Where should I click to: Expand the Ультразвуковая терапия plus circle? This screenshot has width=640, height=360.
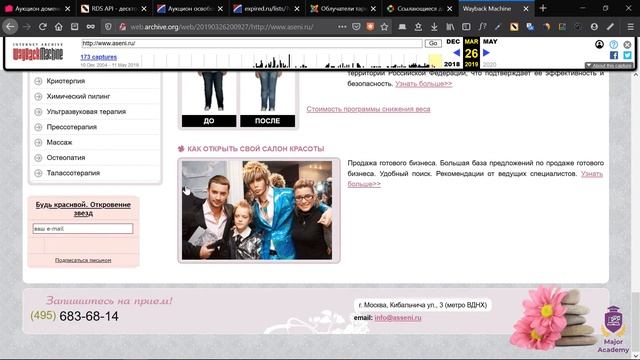tap(38, 112)
